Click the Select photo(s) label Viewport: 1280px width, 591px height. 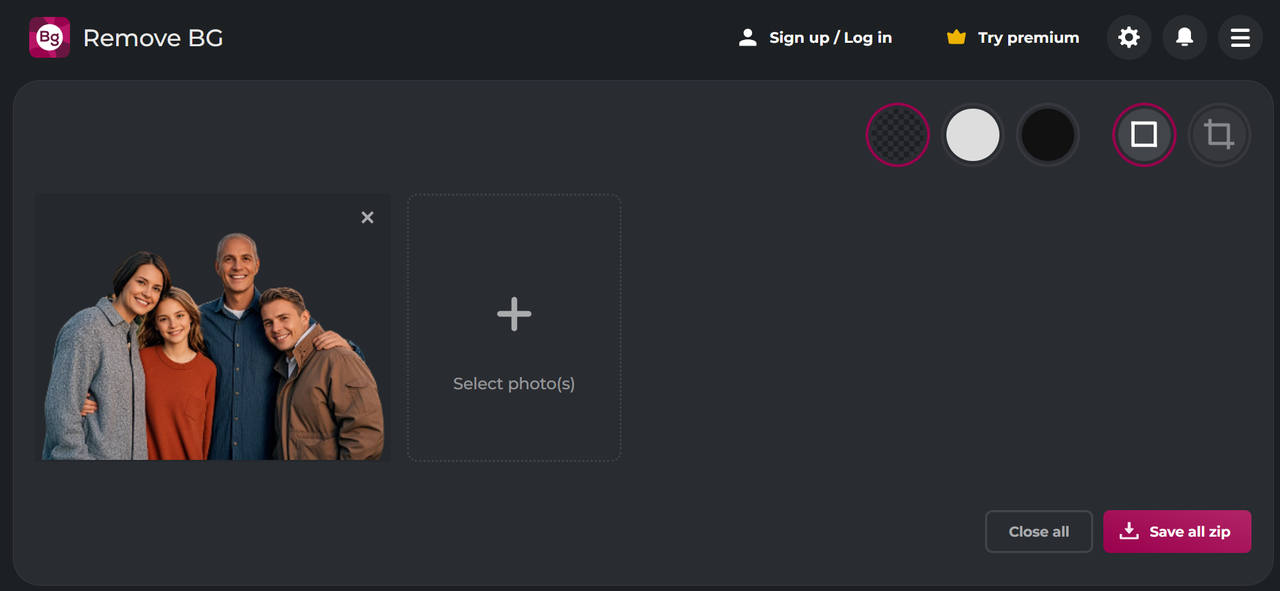point(514,384)
